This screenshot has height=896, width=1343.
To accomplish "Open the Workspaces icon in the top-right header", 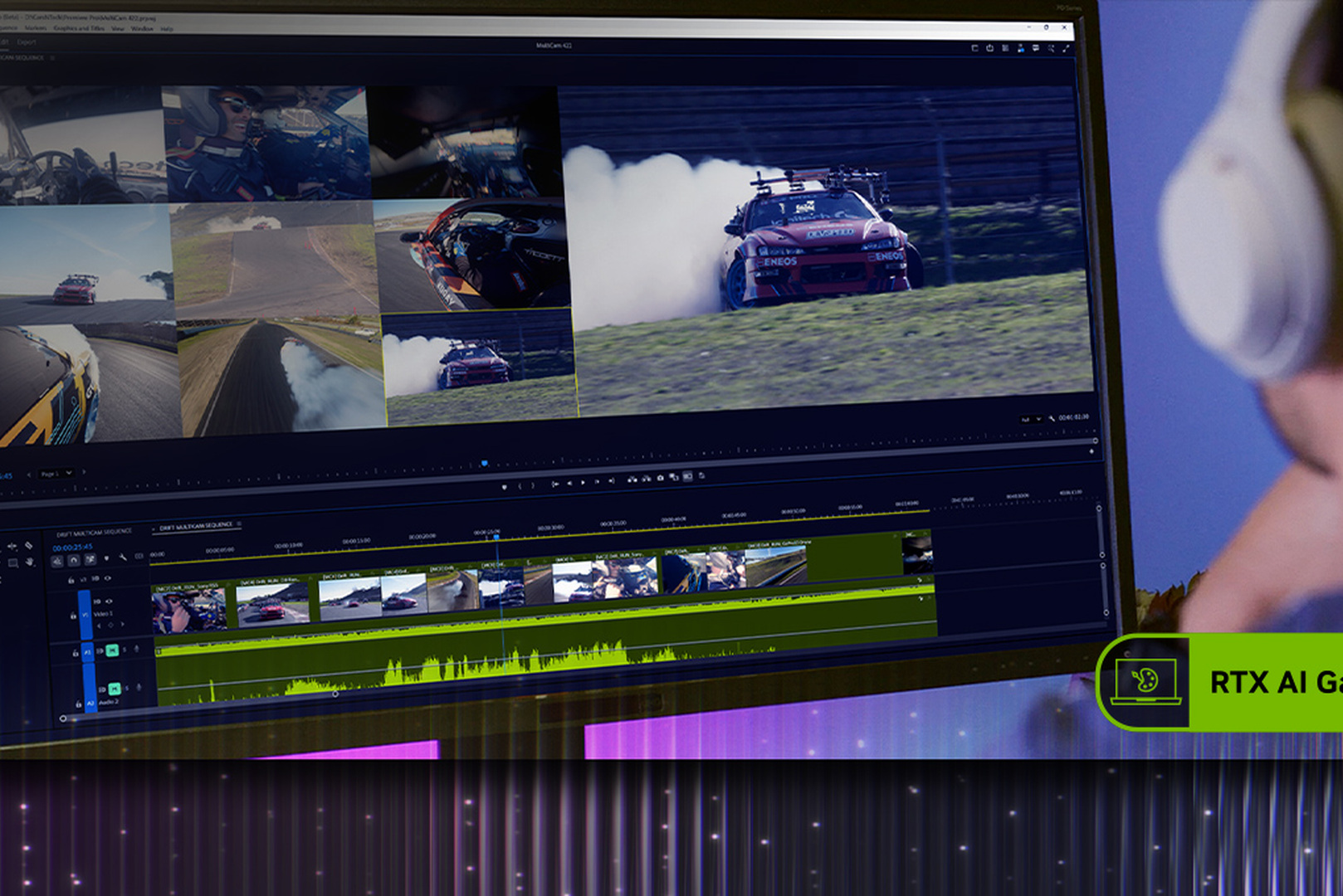I will [974, 48].
